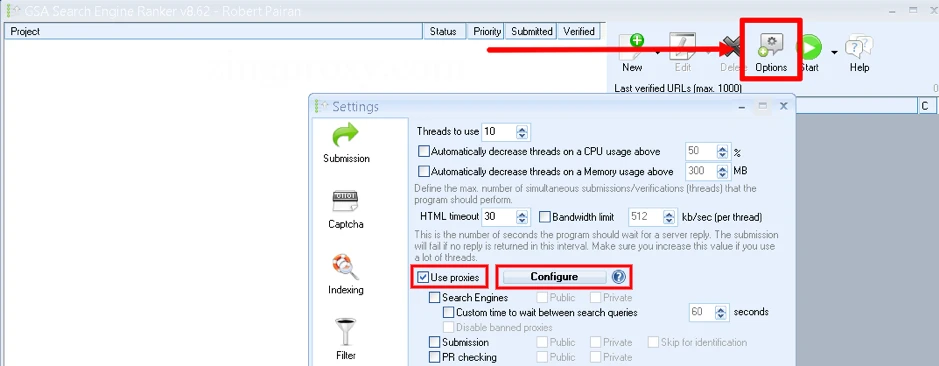The height and width of the screenshot is (366, 939).
Task: Check Custom time to wait between queries
Action: 449,312
